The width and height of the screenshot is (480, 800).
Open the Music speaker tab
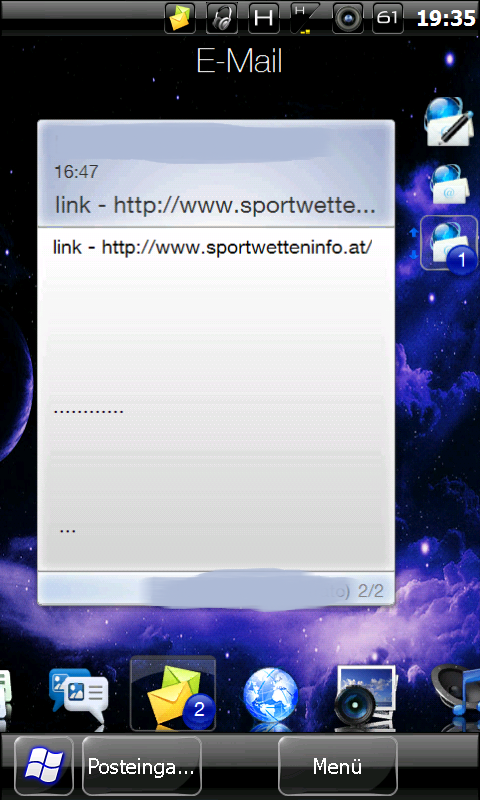[x=455, y=695]
